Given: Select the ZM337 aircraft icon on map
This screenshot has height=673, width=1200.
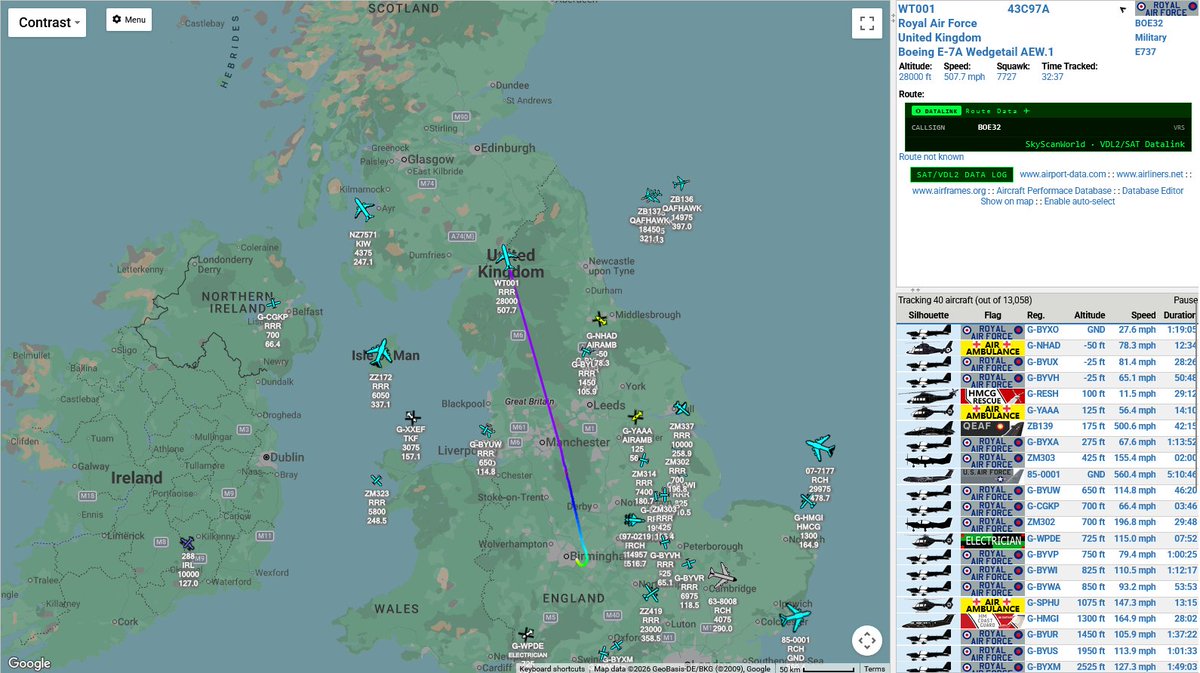Looking at the screenshot, I should (681, 408).
